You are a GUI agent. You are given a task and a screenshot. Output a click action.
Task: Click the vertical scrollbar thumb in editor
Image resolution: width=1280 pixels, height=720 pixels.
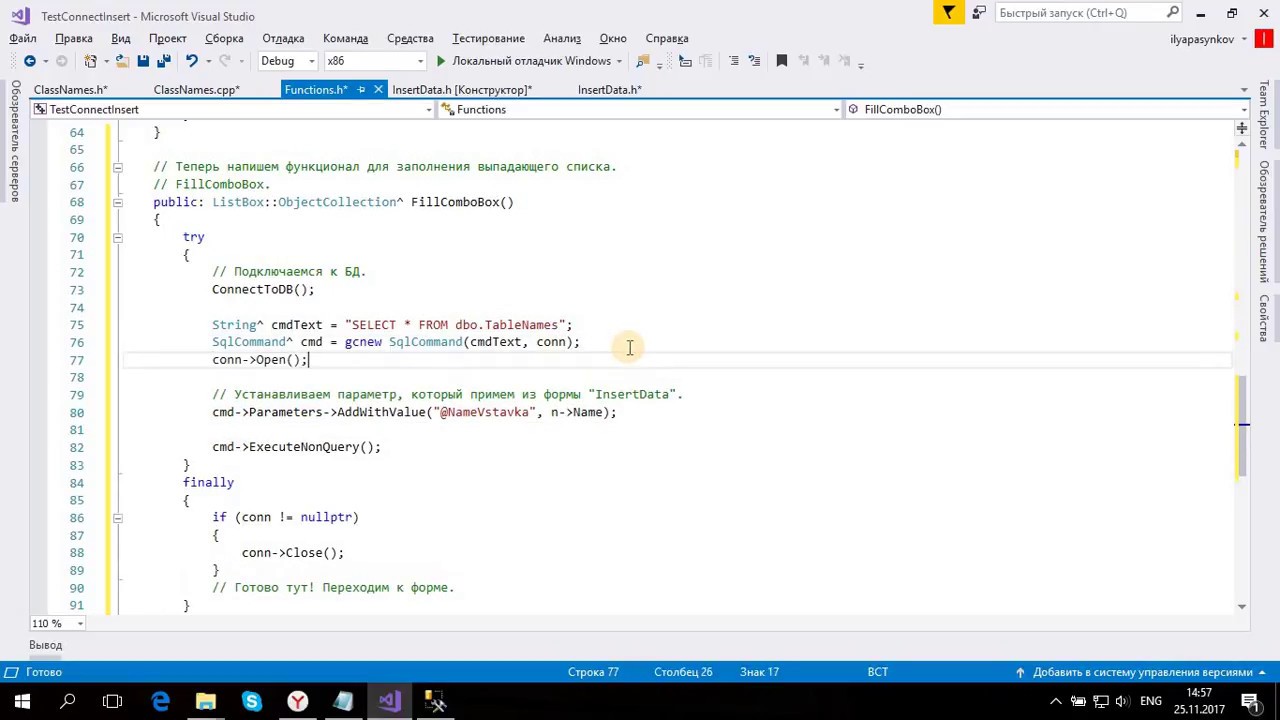tap(1241, 427)
